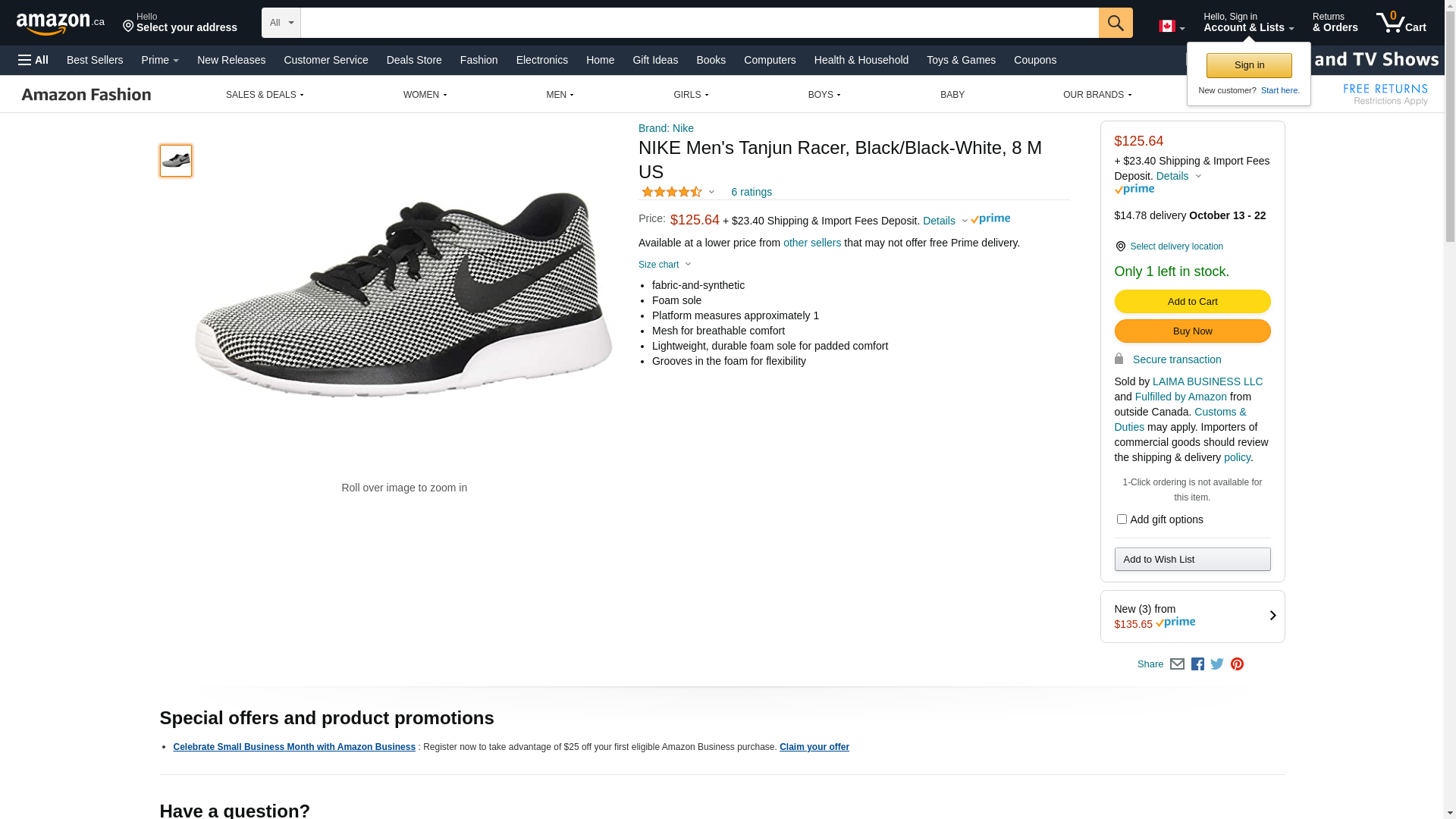This screenshot has width=1456, height=819.
Task: Click inside the search text field
Action: click(x=699, y=23)
